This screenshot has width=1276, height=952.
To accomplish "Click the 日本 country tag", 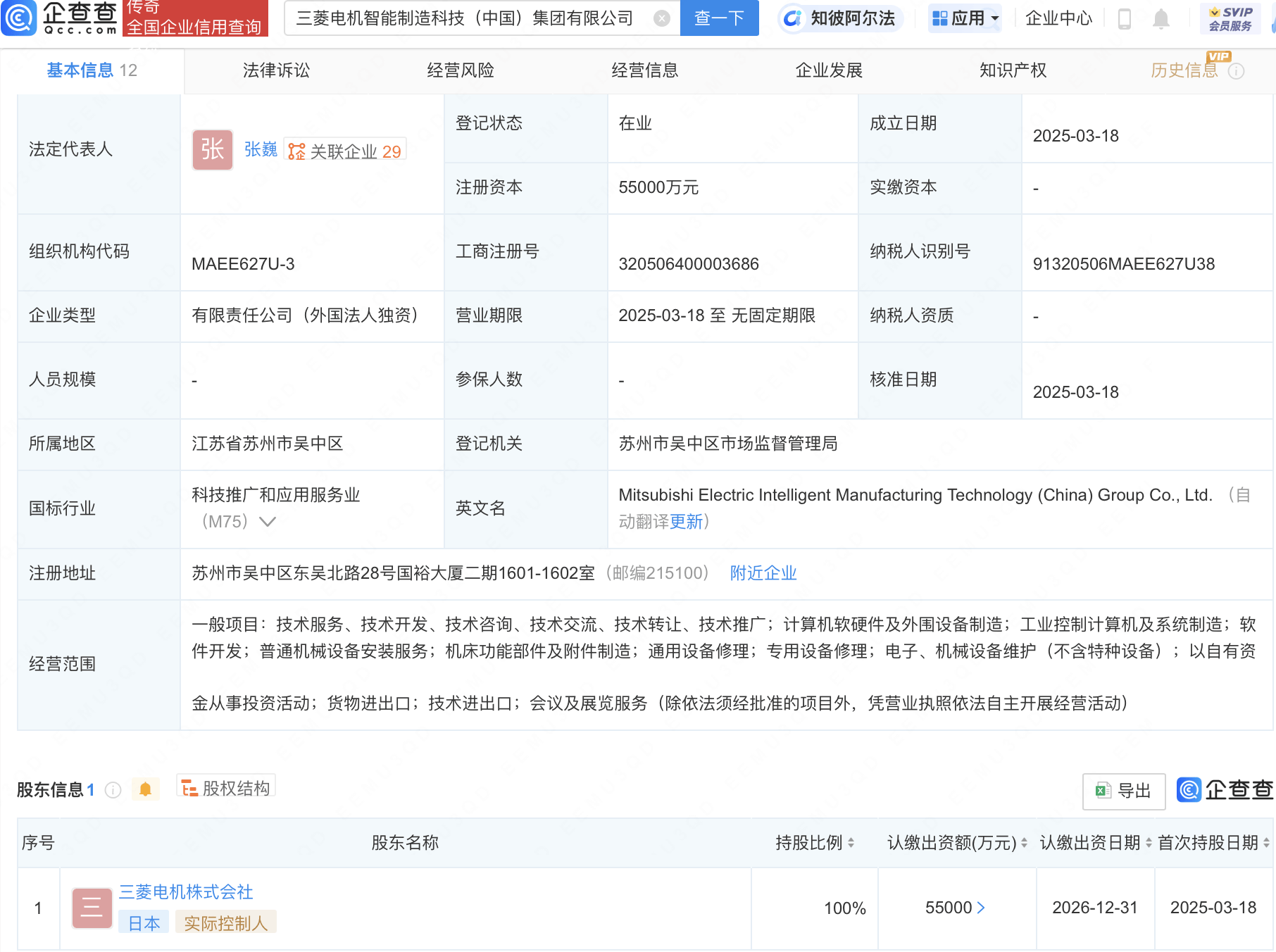I will pyautogui.click(x=144, y=923).
